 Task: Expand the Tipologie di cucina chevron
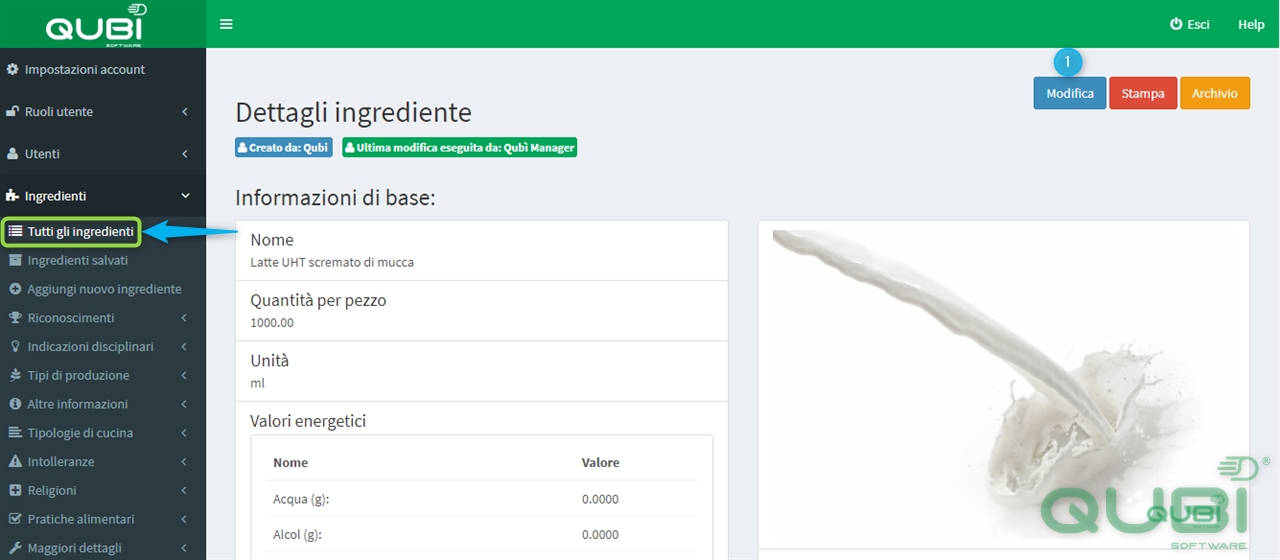pos(185,433)
